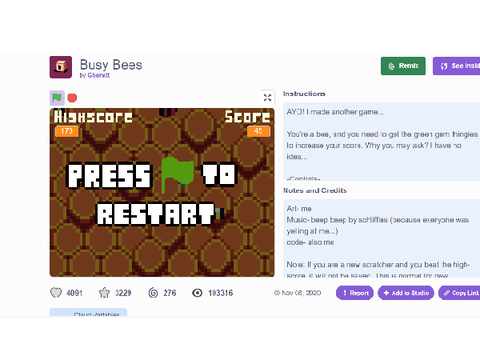Open the project author's avatar thumbnail
Image resolution: width=480 pixels, height=360 pixels.
coord(61,67)
